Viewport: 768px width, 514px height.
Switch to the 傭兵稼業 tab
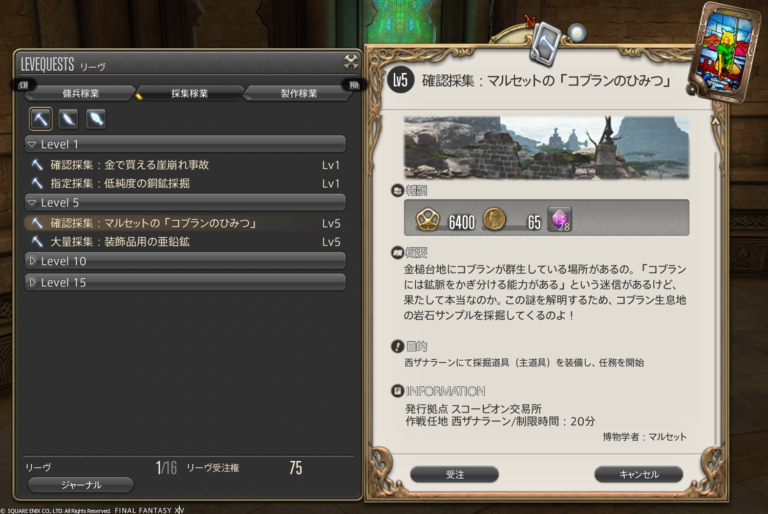pyautogui.click(x=81, y=93)
